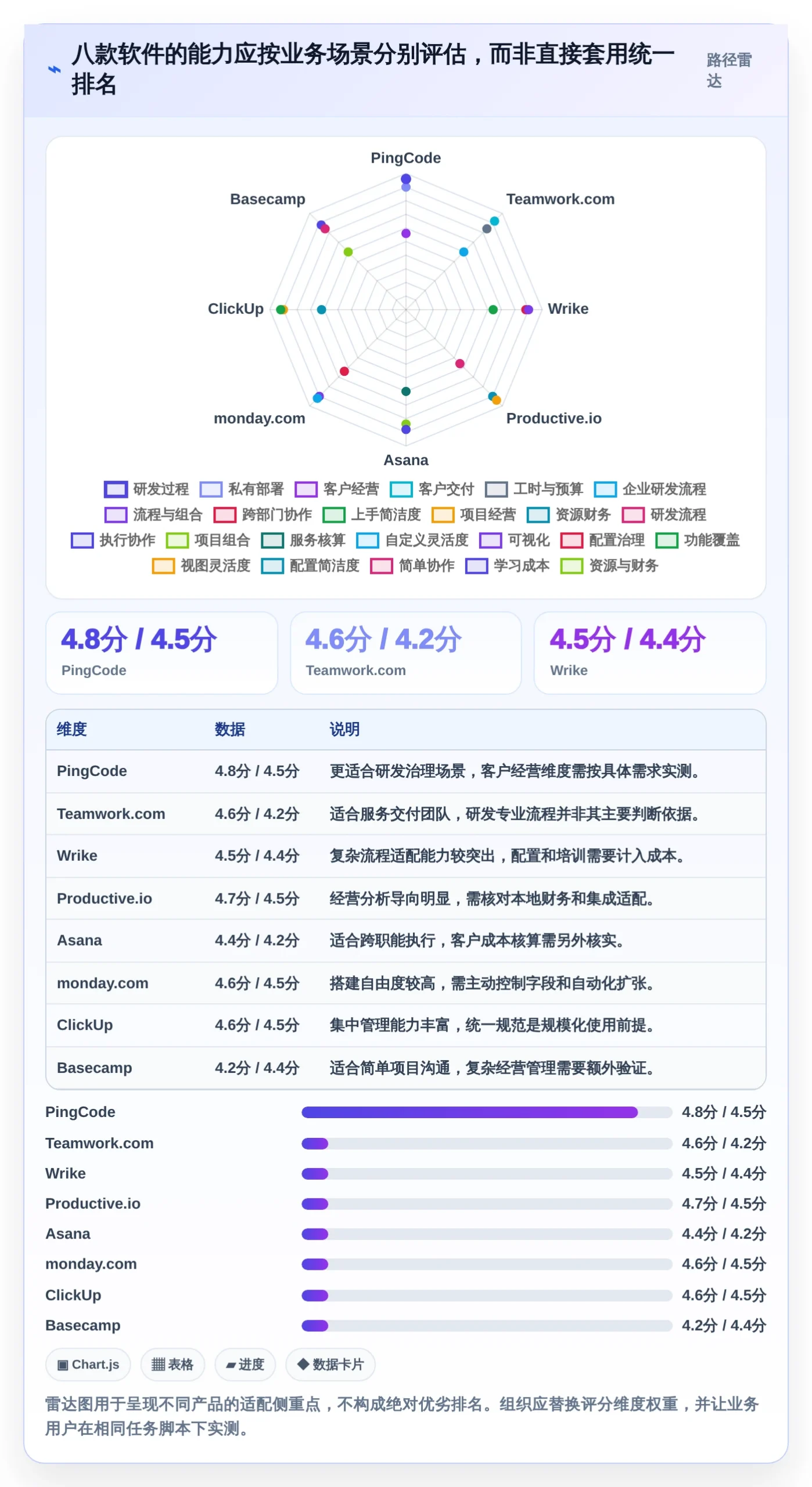The width and height of the screenshot is (812, 1487).
Task: Select the Asana row in the table
Action: click(406, 941)
